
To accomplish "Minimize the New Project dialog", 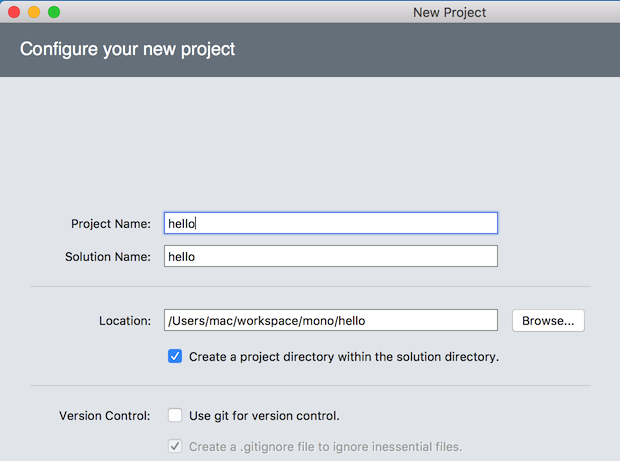I will pyautogui.click(x=34, y=12).
